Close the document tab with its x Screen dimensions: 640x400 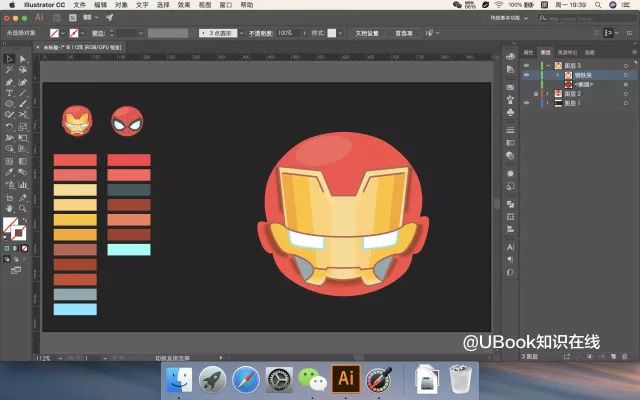(38, 47)
